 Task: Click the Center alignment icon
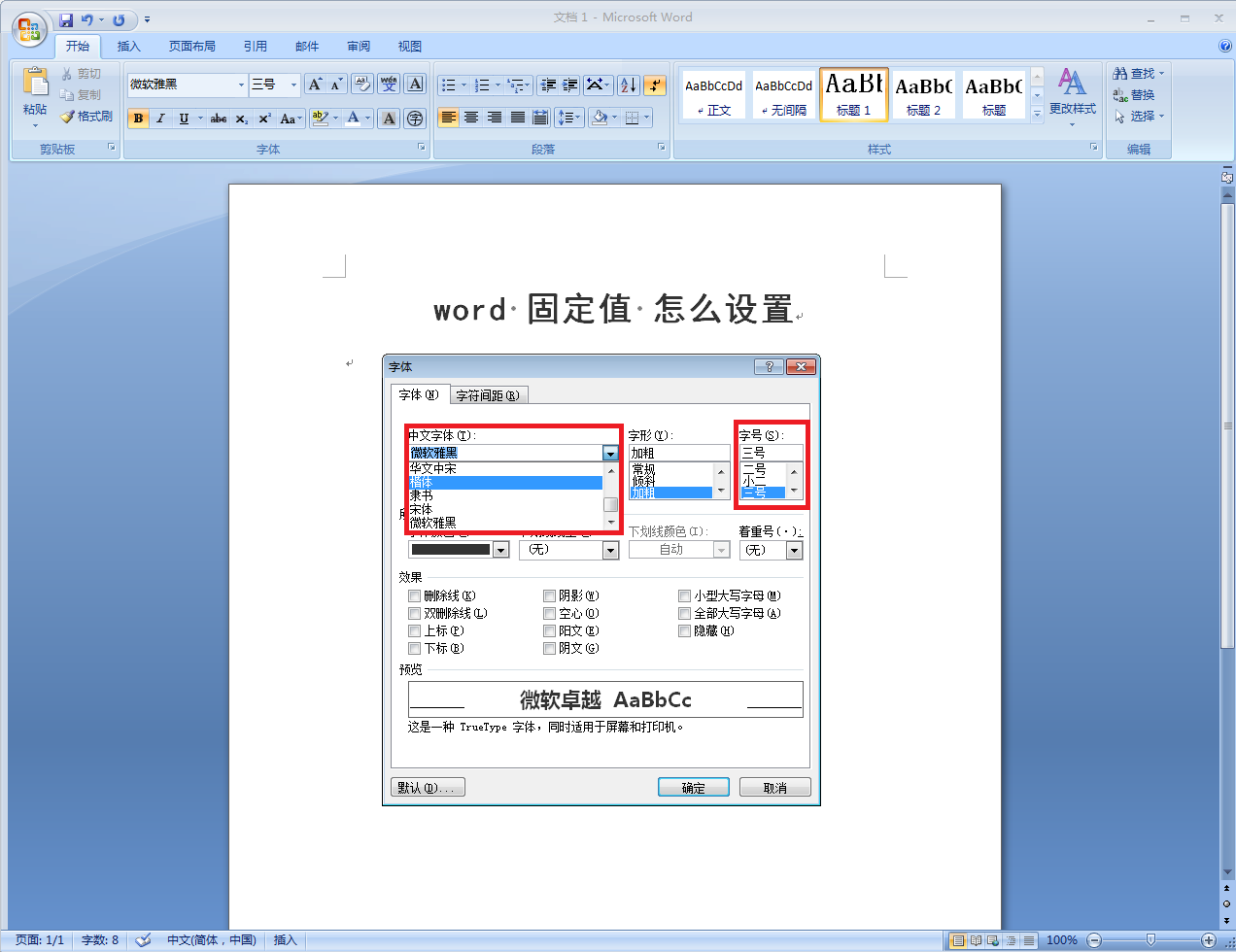(471, 118)
